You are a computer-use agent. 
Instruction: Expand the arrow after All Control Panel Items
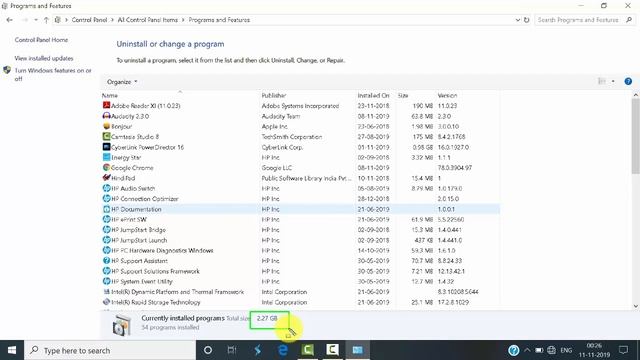pyautogui.click(x=183, y=20)
